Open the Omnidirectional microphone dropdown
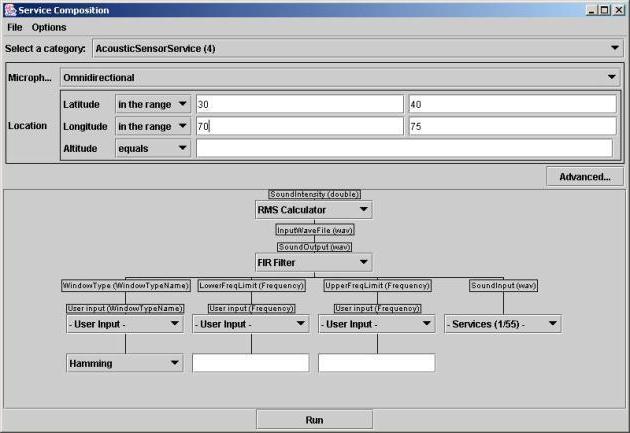This screenshot has height=433, width=630. (339, 77)
